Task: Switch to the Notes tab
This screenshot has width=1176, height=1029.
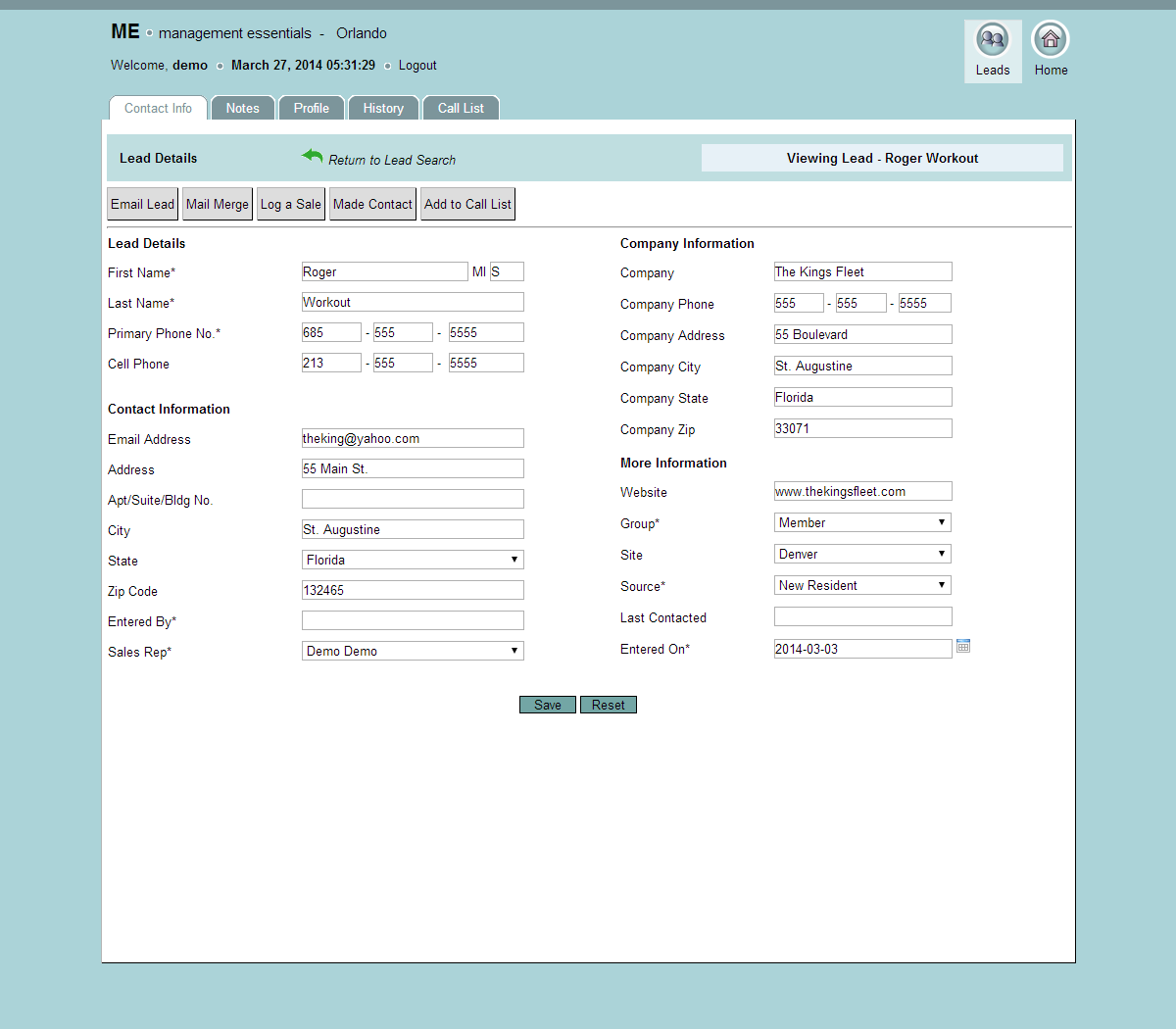Action: [x=242, y=108]
